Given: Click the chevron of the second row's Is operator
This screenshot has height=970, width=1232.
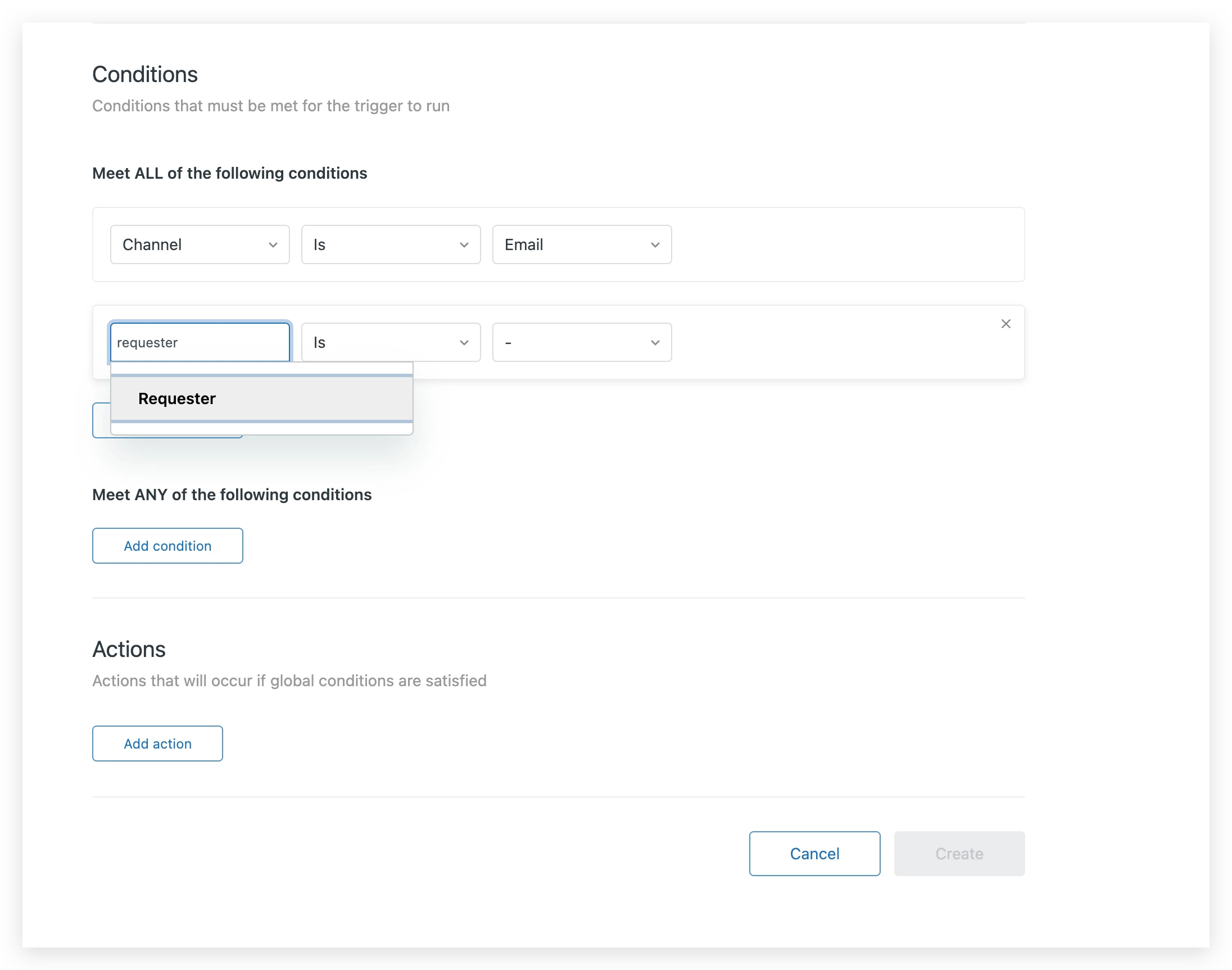Looking at the screenshot, I should point(464,342).
